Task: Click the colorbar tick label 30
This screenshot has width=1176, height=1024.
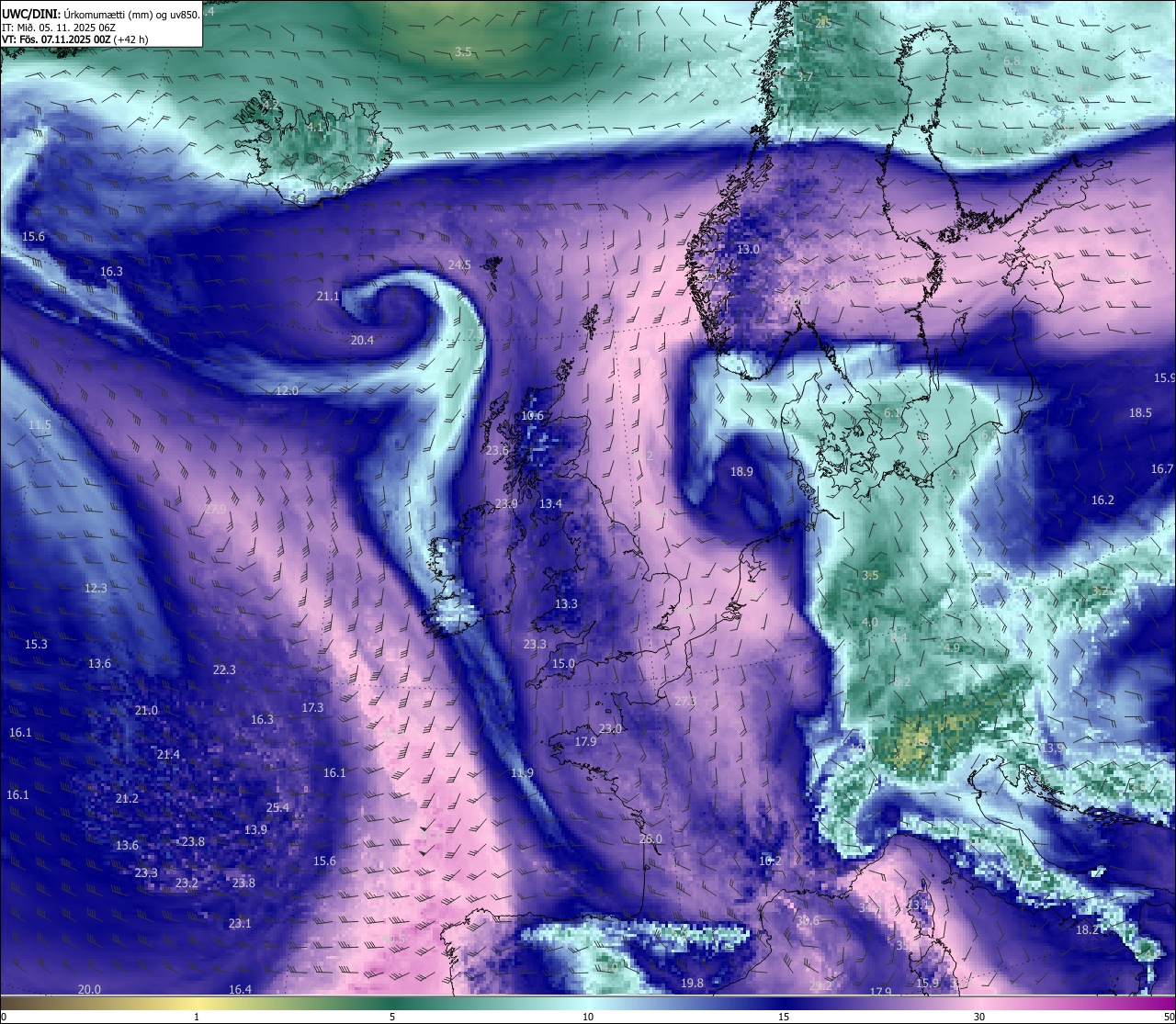Action: pos(979,1017)
